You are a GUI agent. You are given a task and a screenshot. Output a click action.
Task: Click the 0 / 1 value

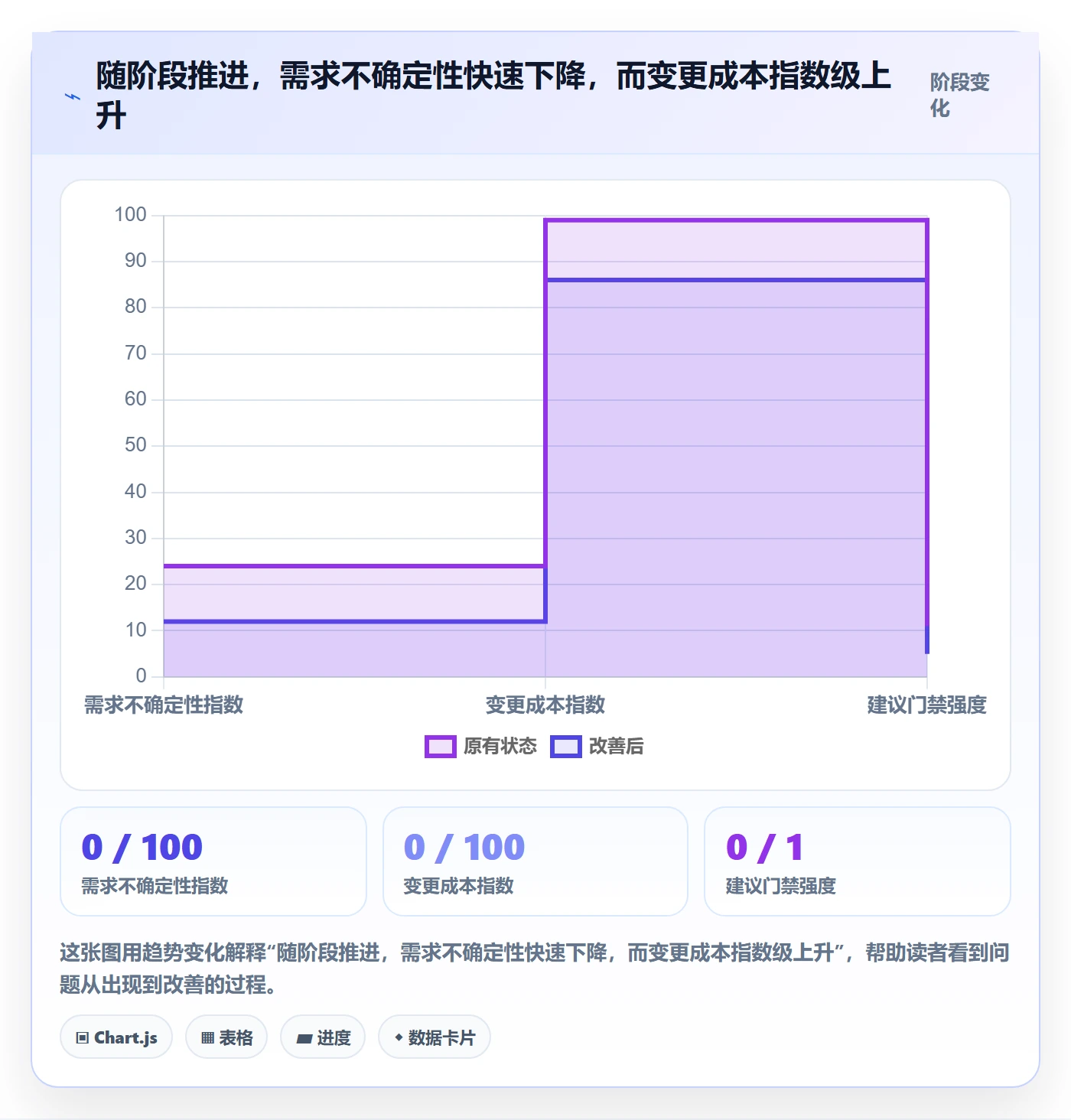(x=764, y=848)
